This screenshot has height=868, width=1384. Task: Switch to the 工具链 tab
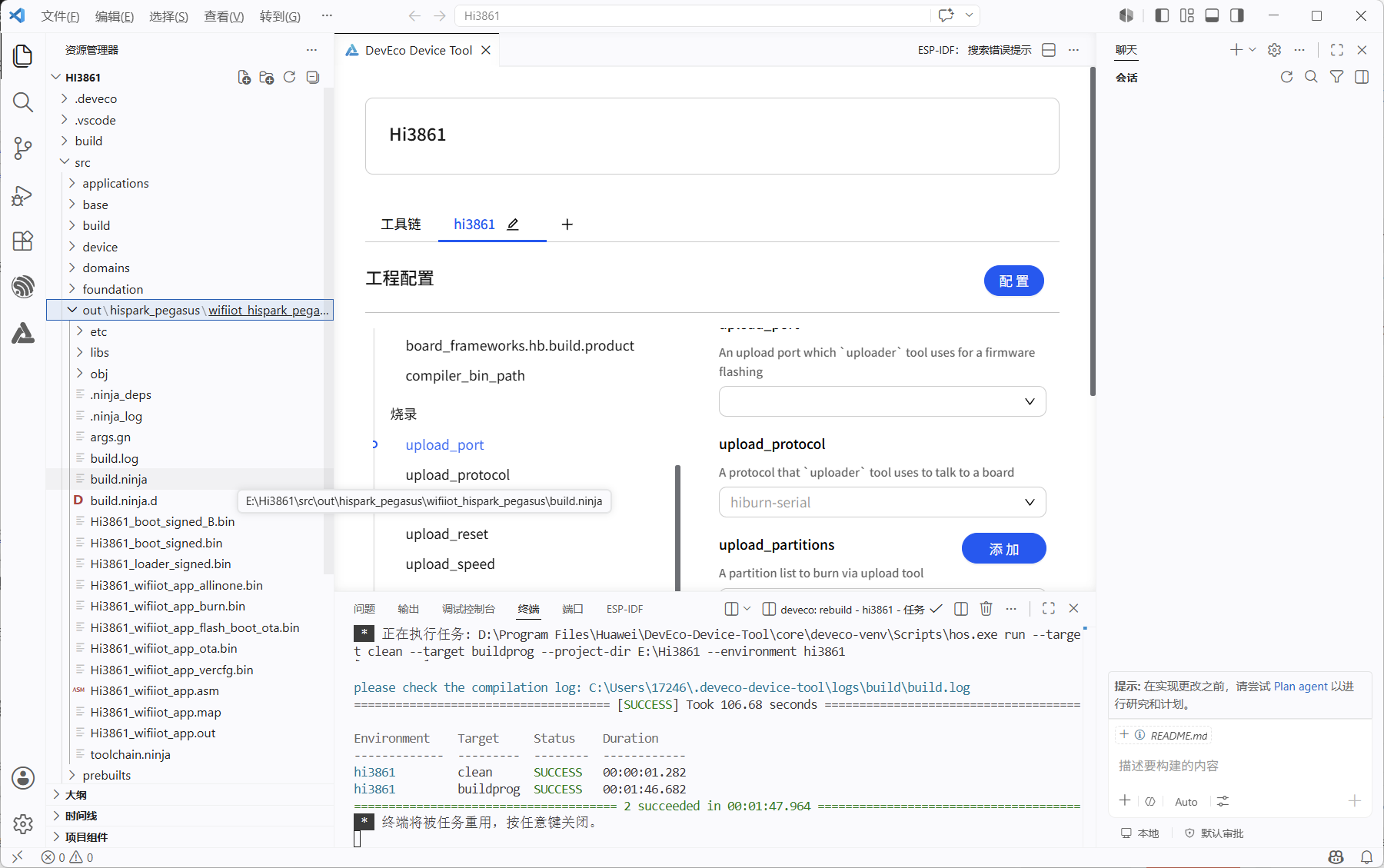click(401, 224)
